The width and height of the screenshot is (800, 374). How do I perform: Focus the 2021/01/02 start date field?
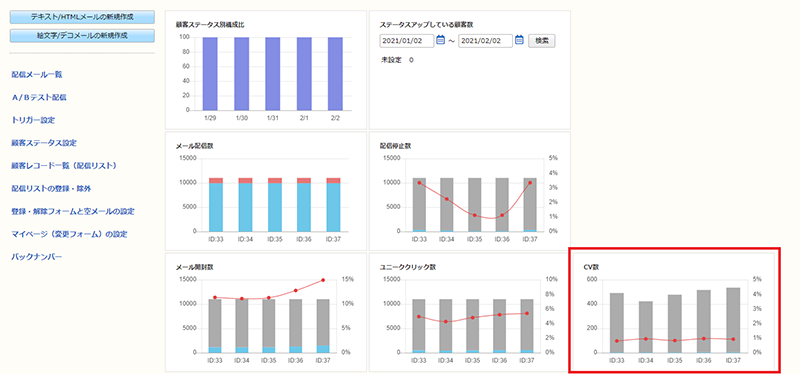coord(407,41)
